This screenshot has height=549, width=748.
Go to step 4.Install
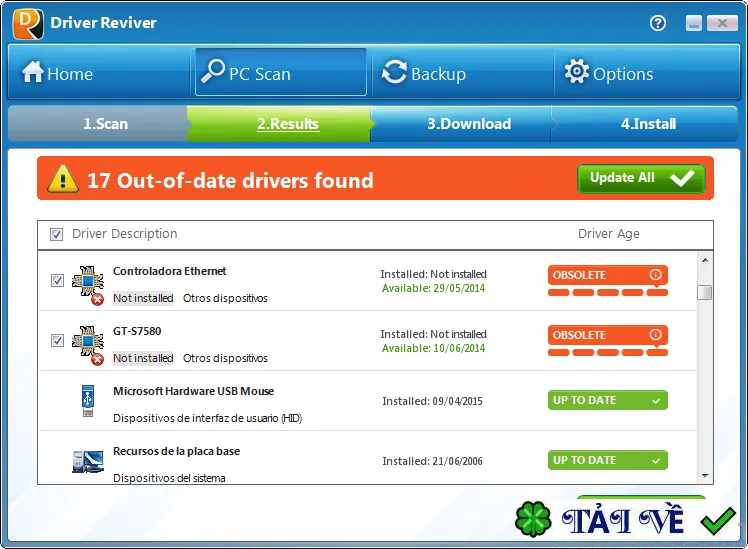click(645, 124)
